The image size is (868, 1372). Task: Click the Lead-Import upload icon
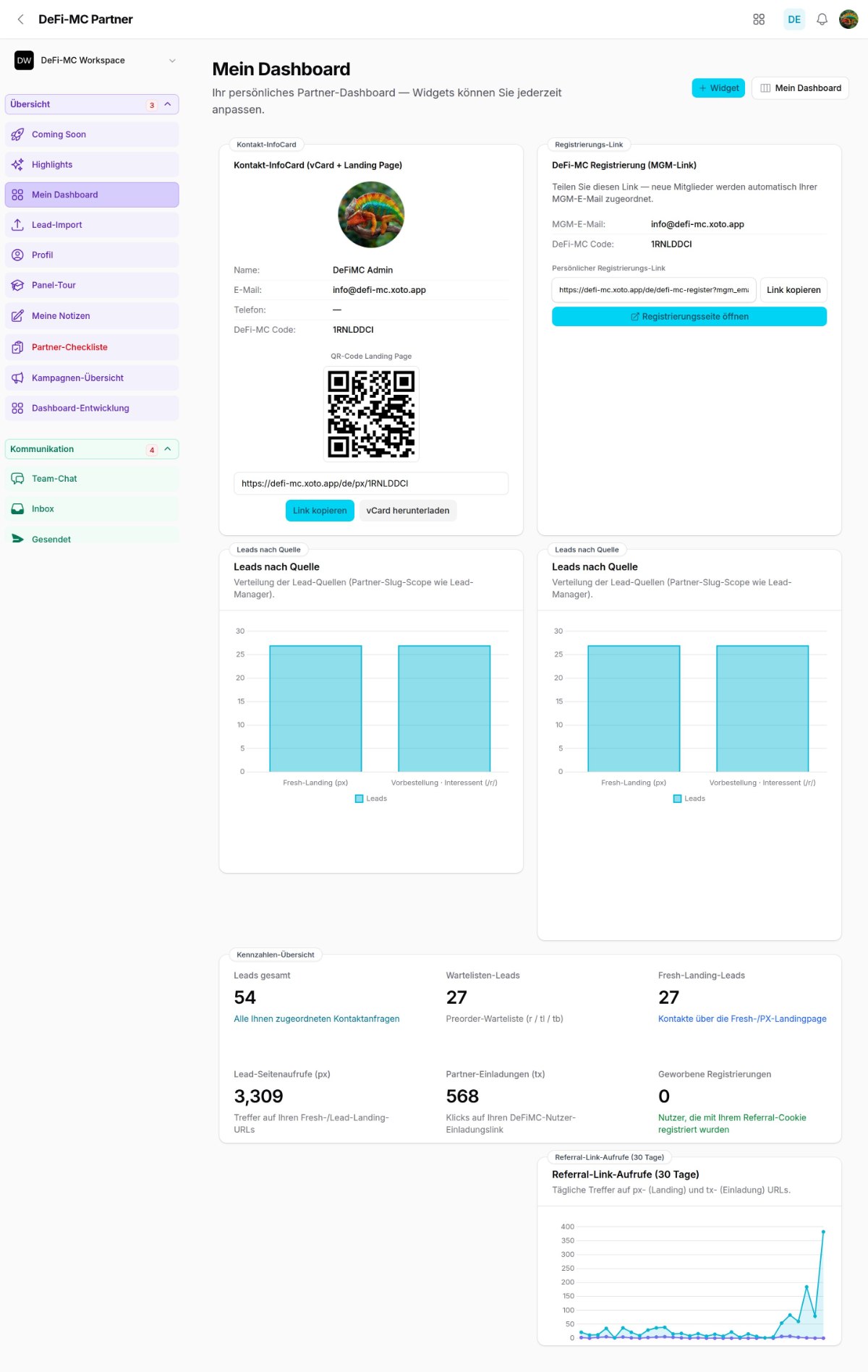click(x=17, y=225)
